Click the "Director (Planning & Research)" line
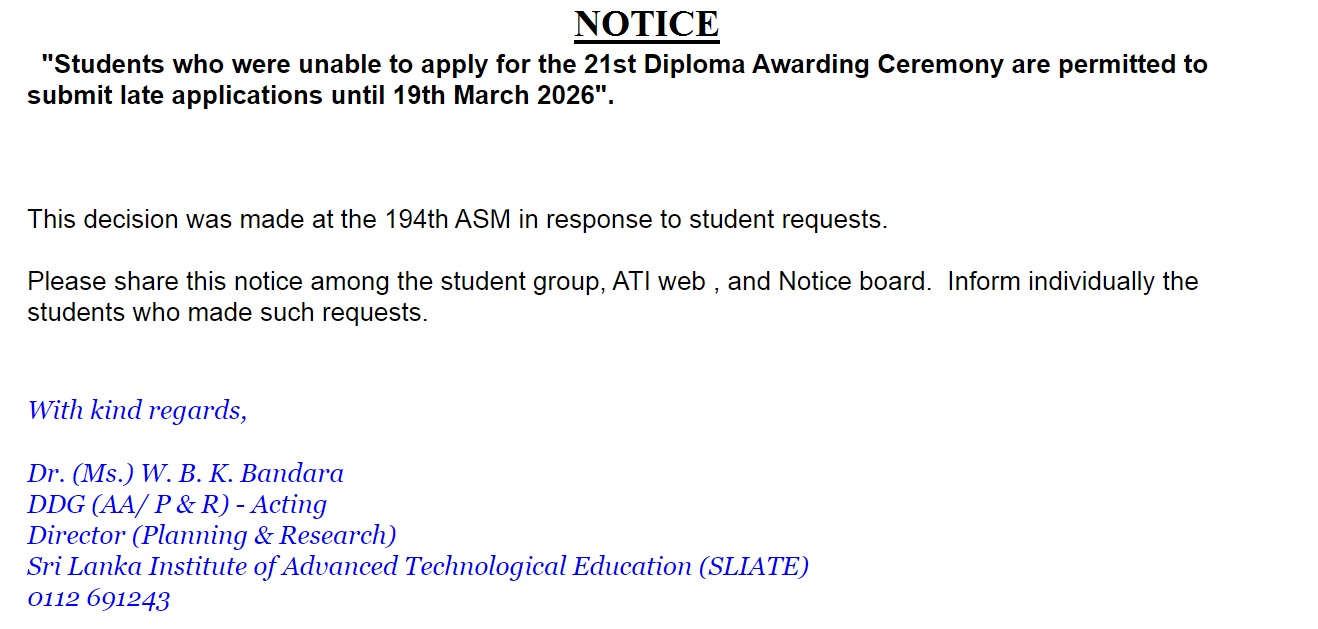The image size is (1318, 629). click(x=212, y=535)
